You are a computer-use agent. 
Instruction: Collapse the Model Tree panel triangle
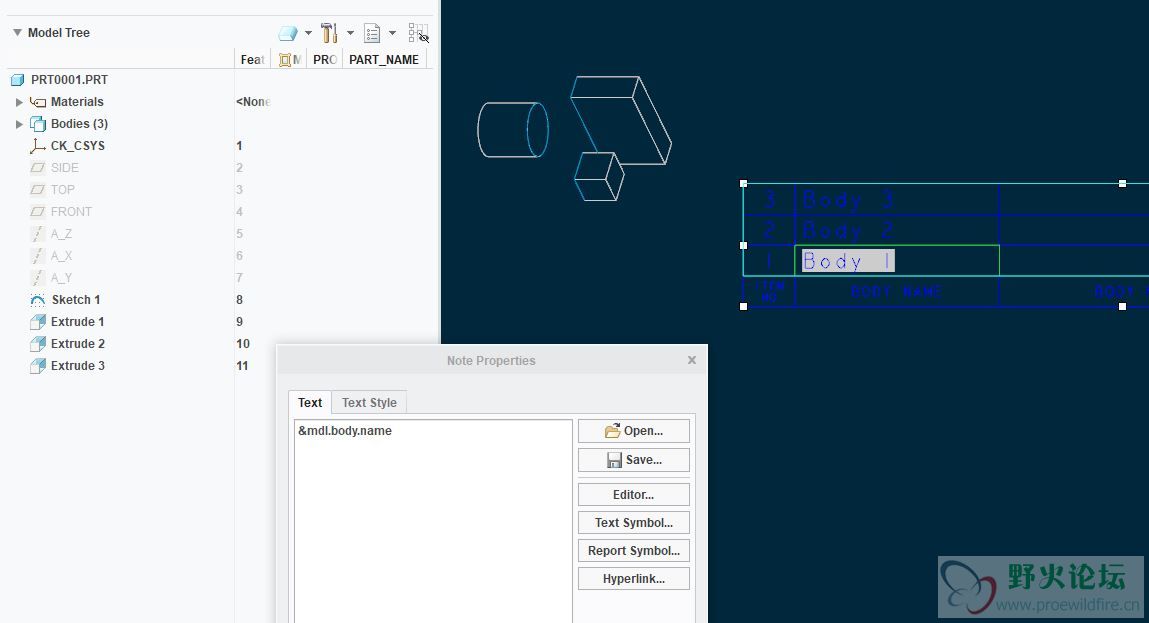coord(18,32)
